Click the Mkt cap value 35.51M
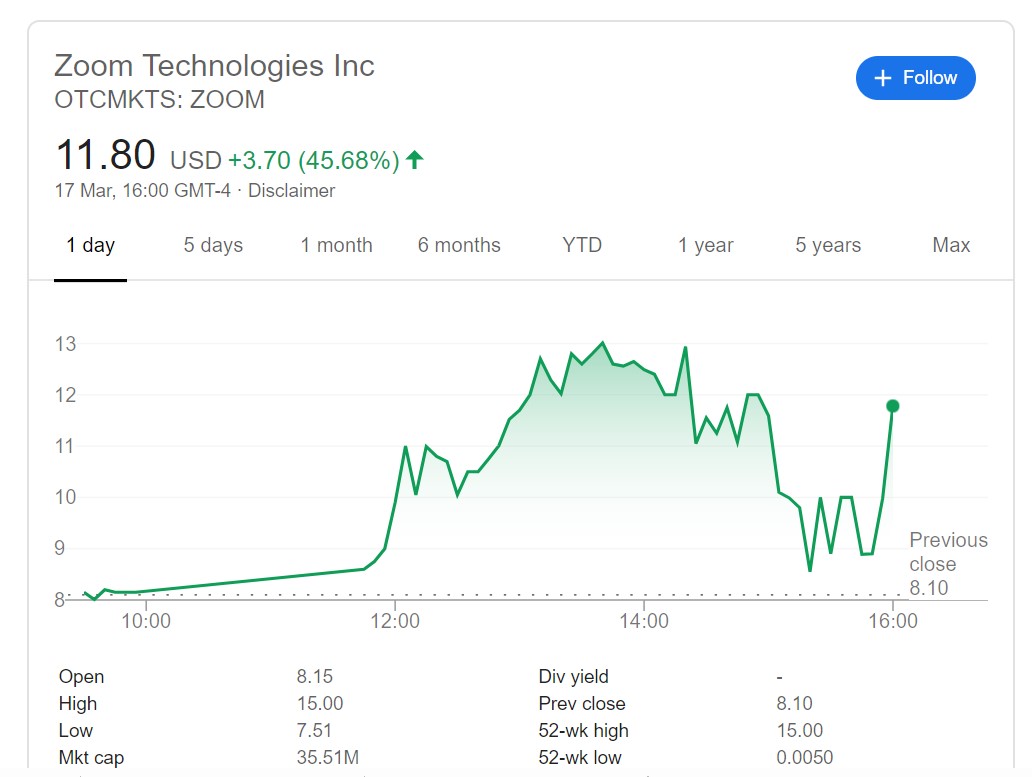The height and width of the screenshot is (777, 1032). click(327, 758)
